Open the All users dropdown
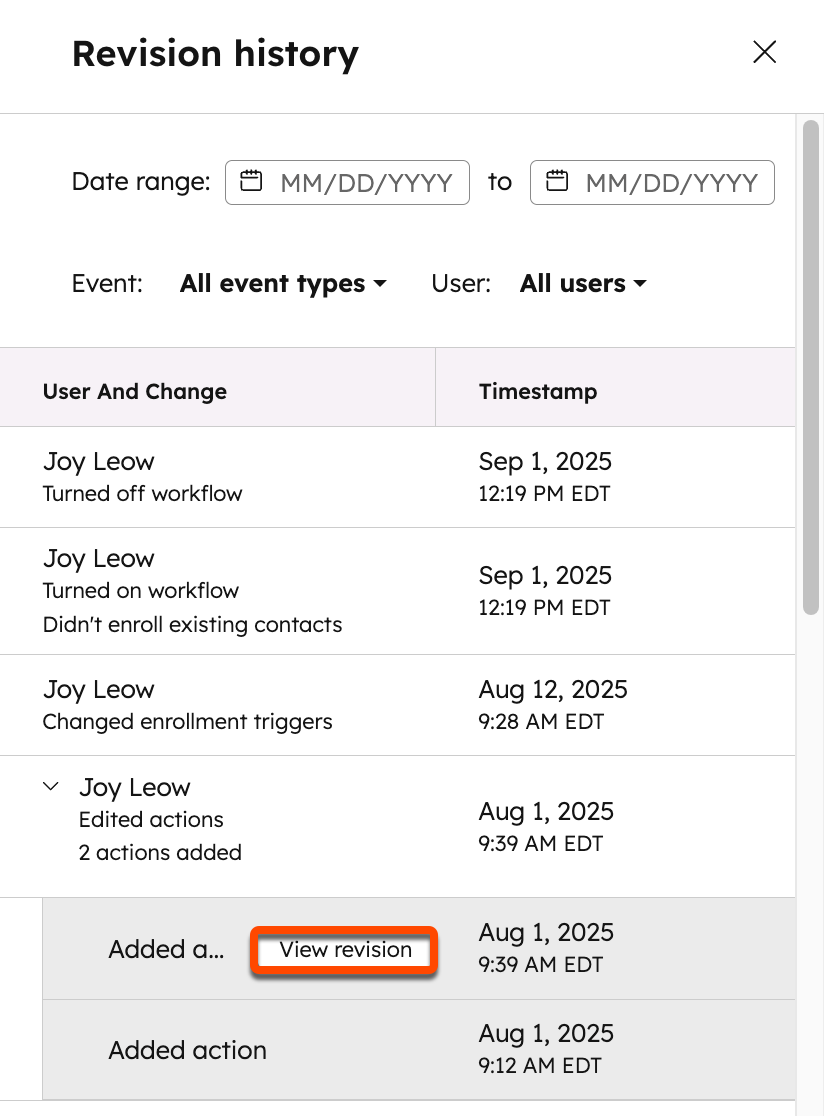The height and width of the screenshot is (1116, 826). point(583,283)
